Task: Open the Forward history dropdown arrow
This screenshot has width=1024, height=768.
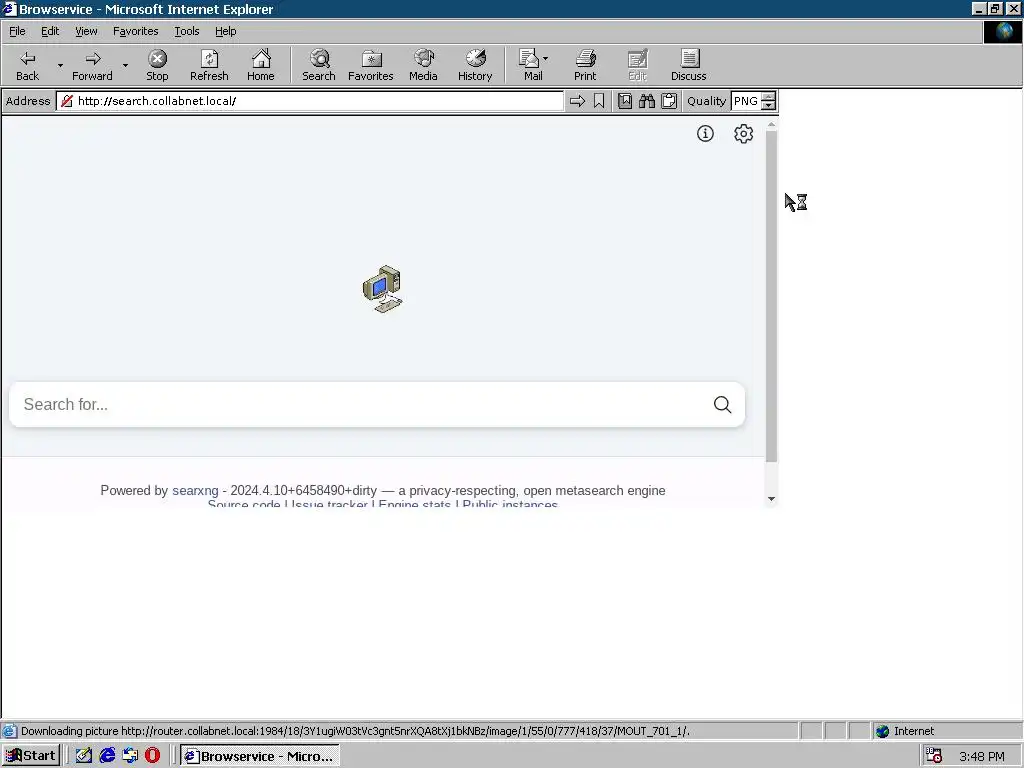Action: (125, 65)
